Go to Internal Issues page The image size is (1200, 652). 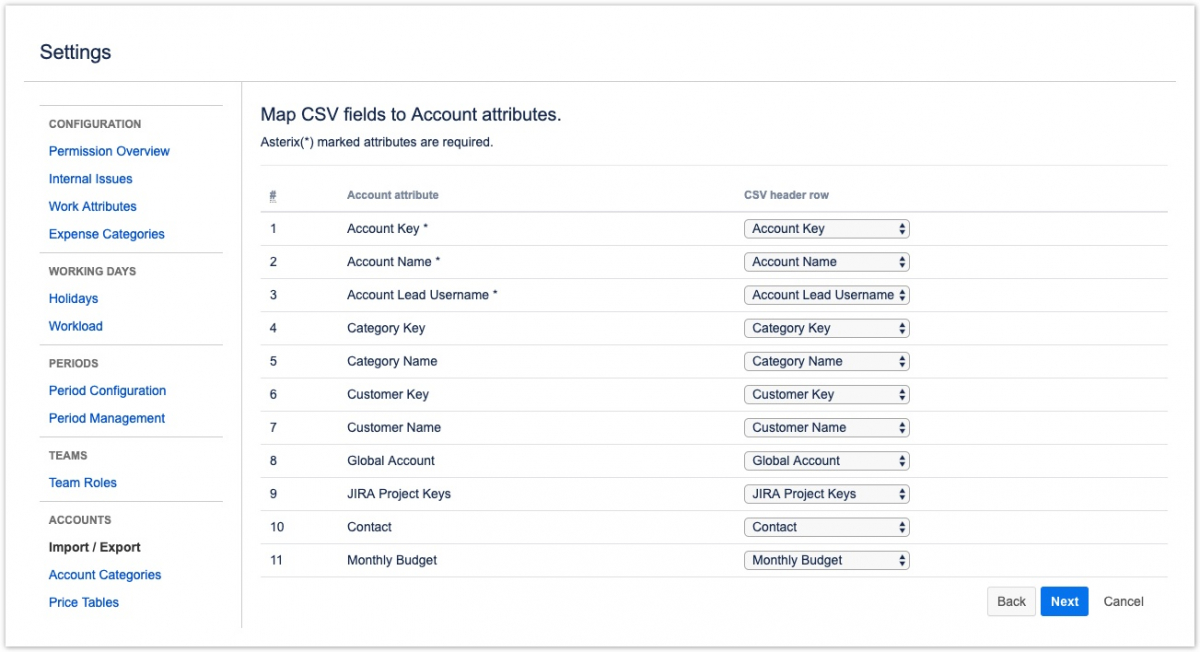click(90, 179)
